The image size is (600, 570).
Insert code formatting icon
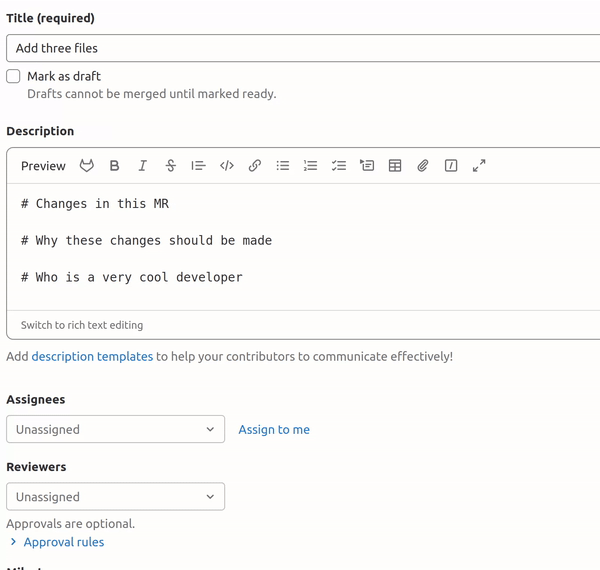tap(227, 166)
